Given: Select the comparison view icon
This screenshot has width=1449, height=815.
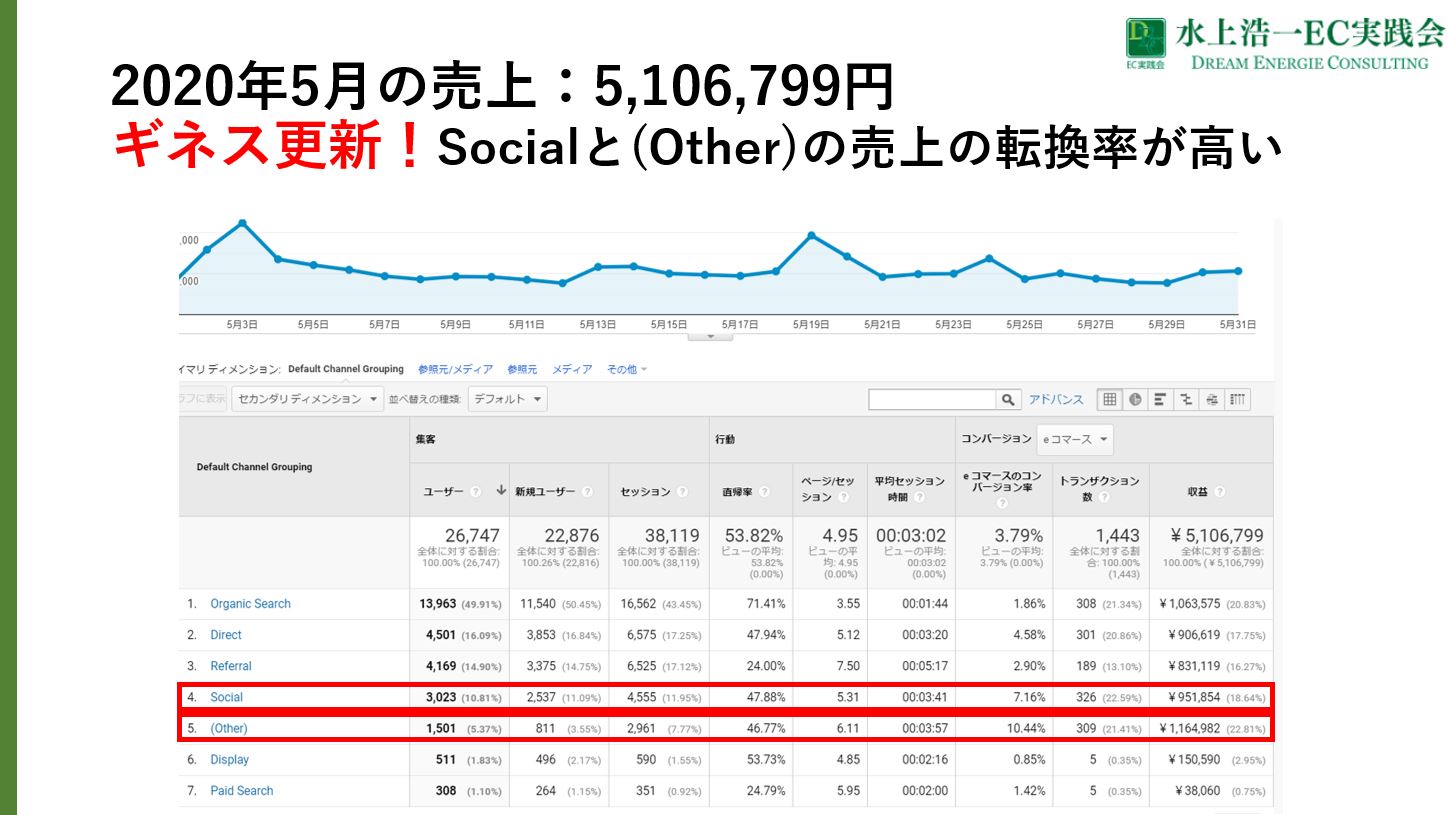Looking at the screenshot, I should [1187, 400].
